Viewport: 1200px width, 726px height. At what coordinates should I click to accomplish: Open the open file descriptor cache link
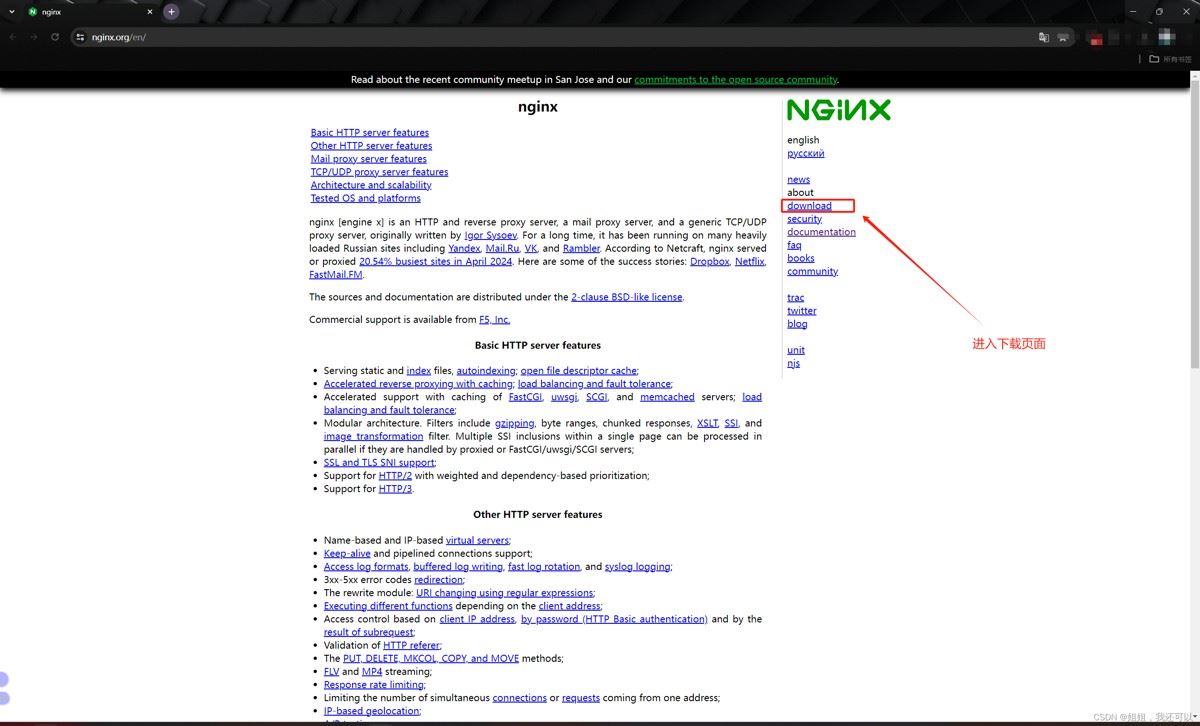click(578, 371)
